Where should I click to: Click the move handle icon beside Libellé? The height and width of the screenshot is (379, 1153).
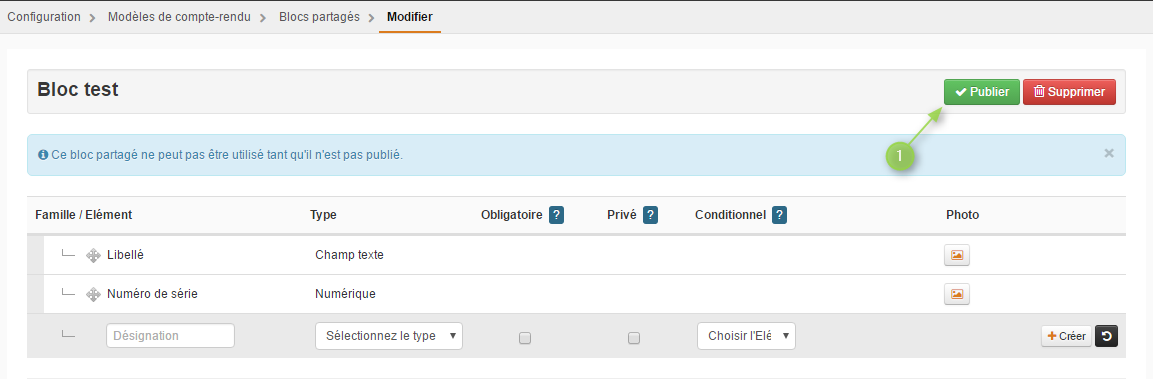(93, 255)
